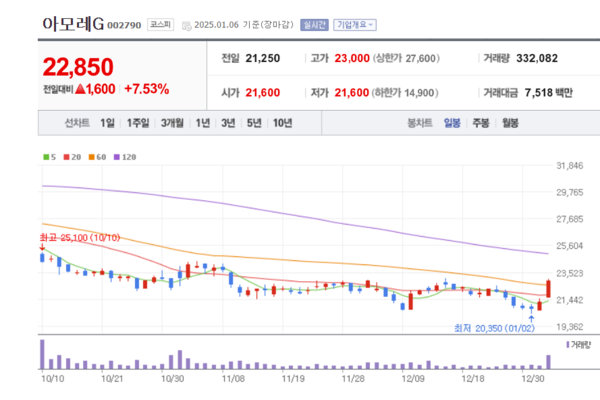The width and height of the screenshot is (600, 400).
Task: Click the +7.53% change percentage
Action: click(147, 89)
